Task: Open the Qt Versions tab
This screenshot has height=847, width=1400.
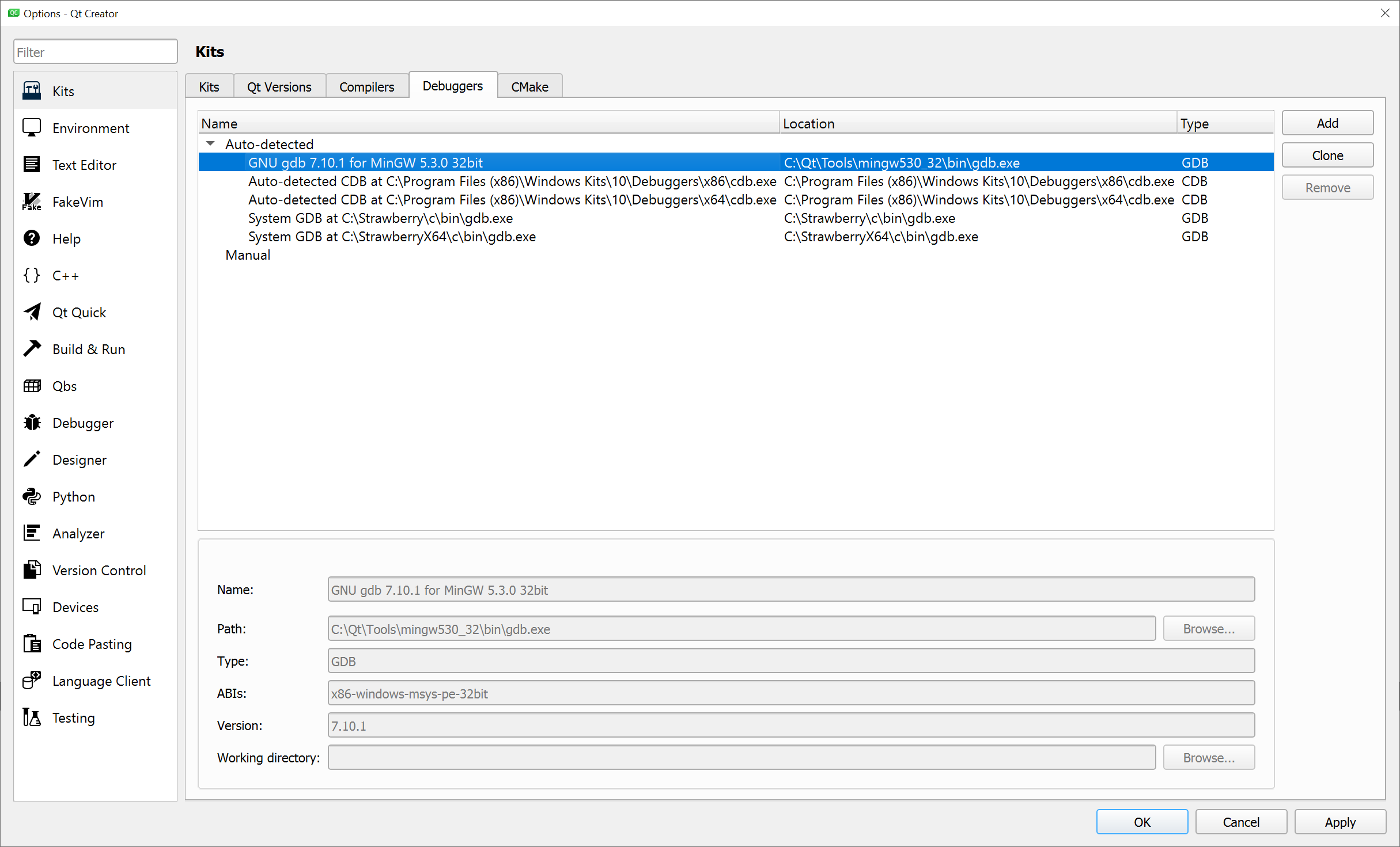Action: [x=279, y=87]
